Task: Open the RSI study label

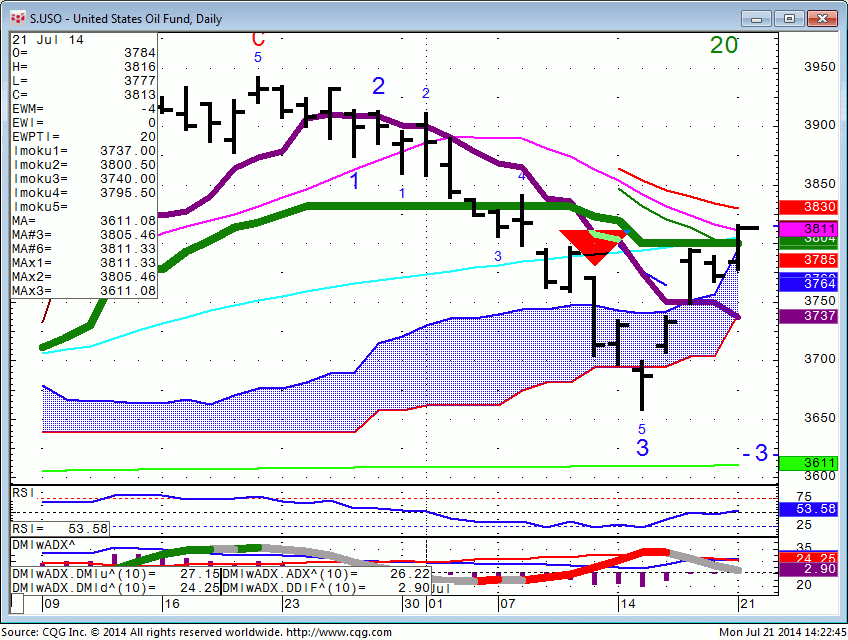Action: tap(23, 492)
